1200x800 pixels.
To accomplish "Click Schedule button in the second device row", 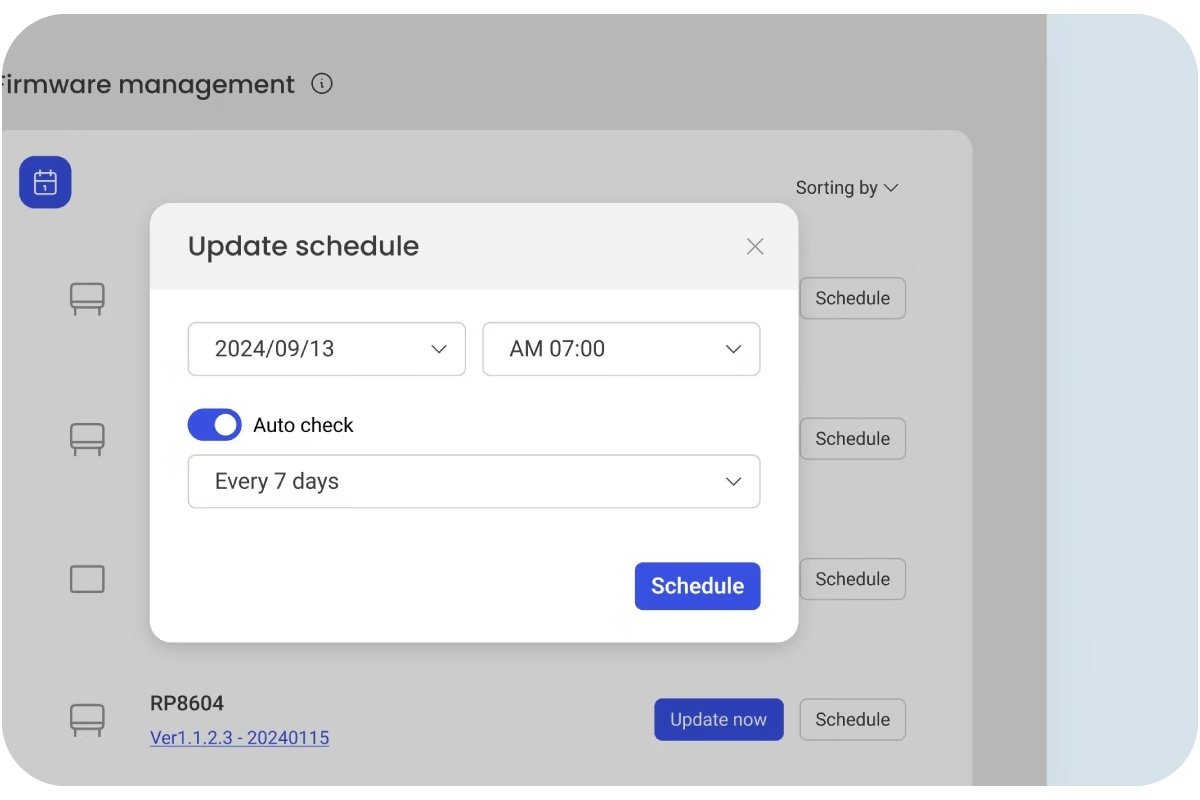I will (x=852, y=439).
